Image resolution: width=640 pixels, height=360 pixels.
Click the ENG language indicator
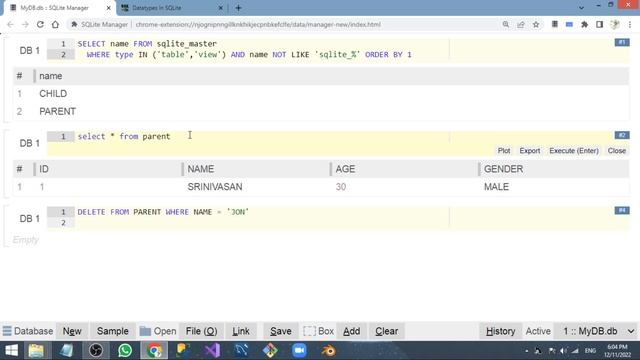590,351
